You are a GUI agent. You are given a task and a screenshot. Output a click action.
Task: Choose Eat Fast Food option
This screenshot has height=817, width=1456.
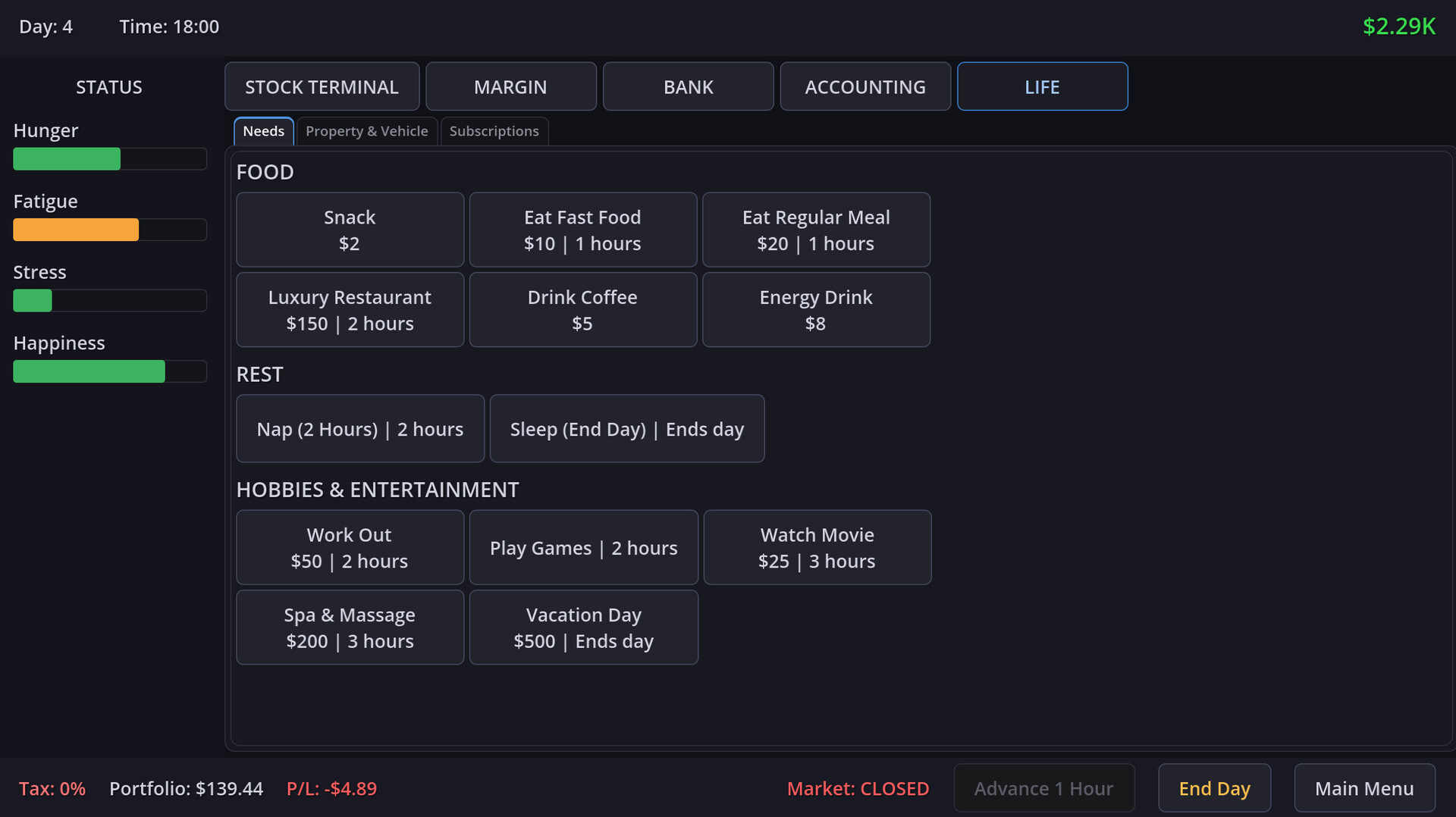tap(582, 230)
